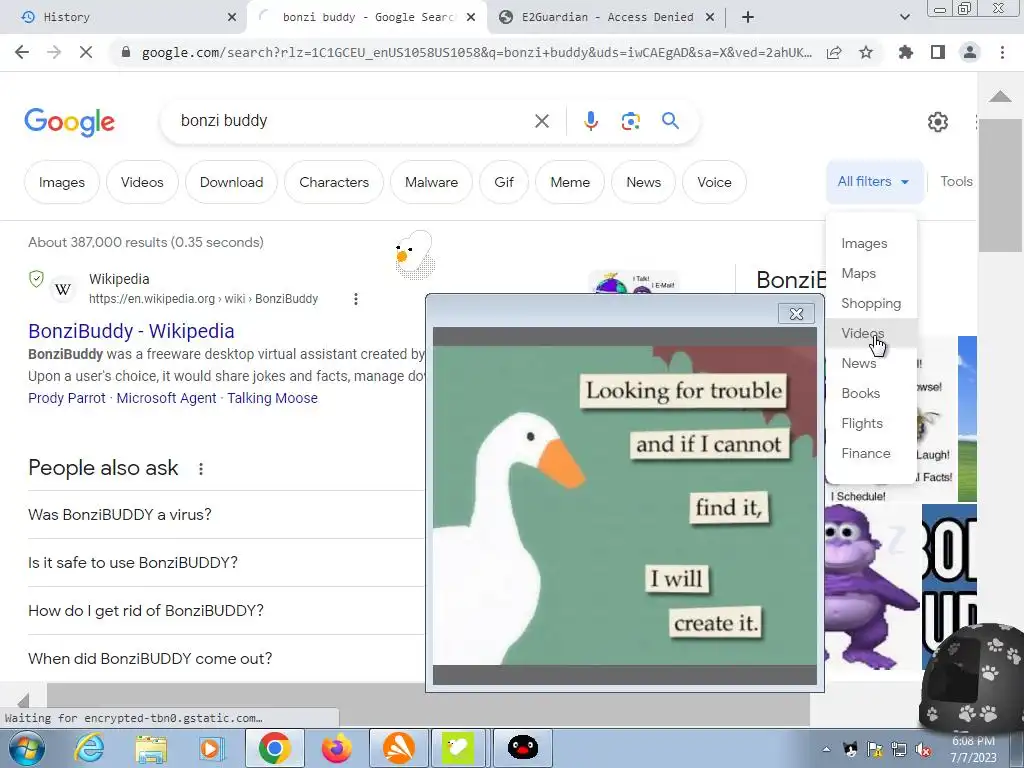The width and height of the screenshot is (1024, 768).
Task: Open the Microsoft Agent link
Action: tap(166, 398)
